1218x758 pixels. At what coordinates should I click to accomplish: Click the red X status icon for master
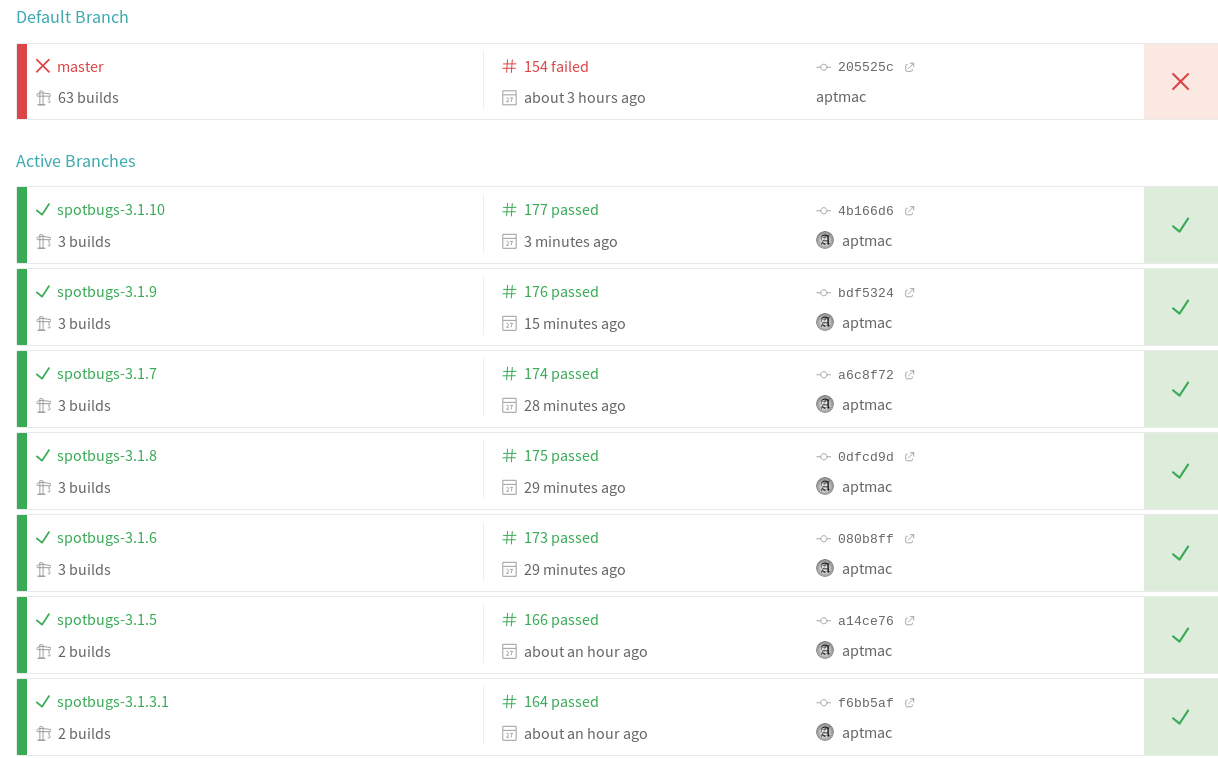[x=1180, y=82]
